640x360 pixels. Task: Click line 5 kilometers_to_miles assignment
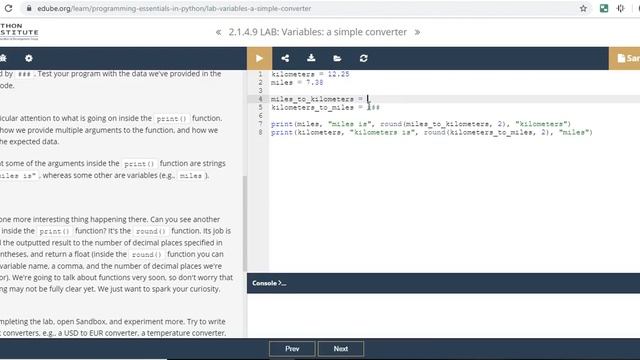(x=325, y=107)
